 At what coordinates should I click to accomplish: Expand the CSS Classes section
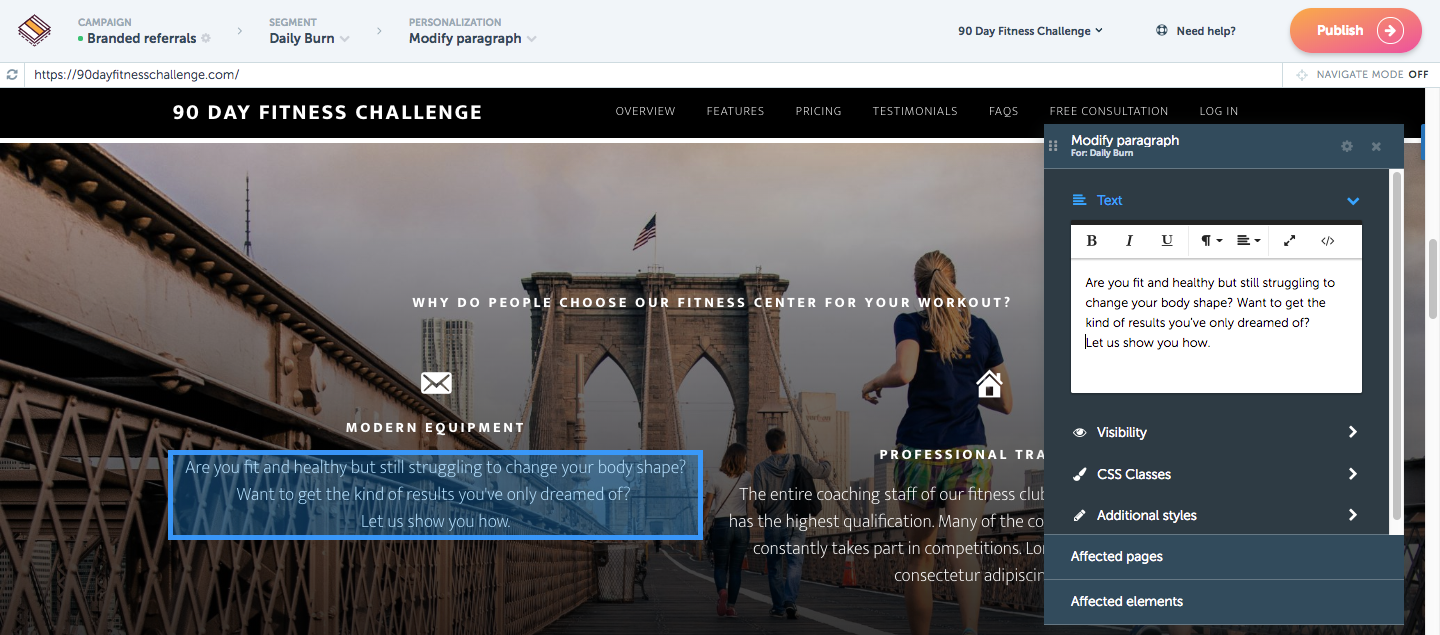click(1216, 474)
